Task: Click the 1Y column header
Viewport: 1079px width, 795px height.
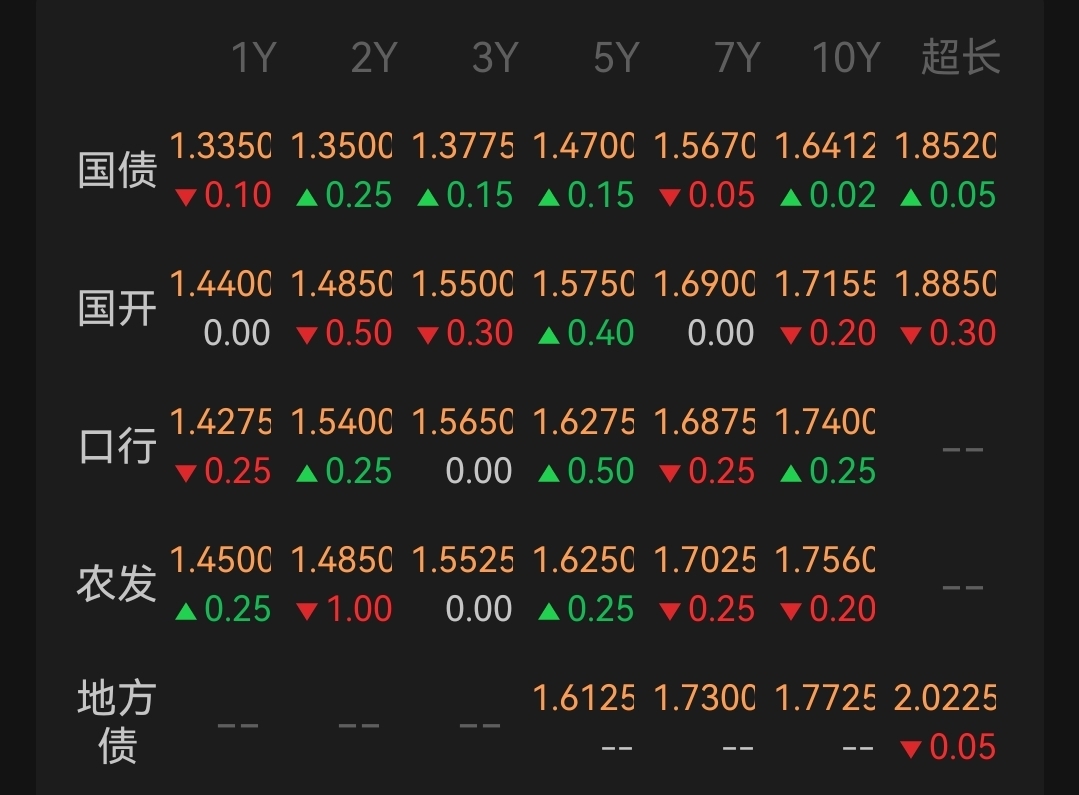Action: click(x=253, y=57)
